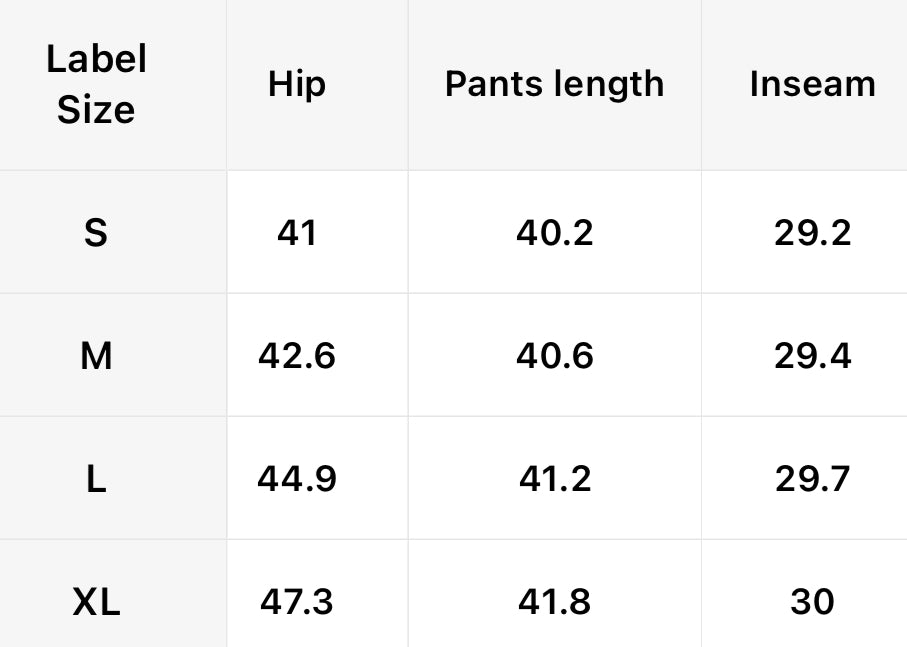Click hip value 41 for size S
Image resolution: width=907 pixels, height=647 pixels.
297,233
